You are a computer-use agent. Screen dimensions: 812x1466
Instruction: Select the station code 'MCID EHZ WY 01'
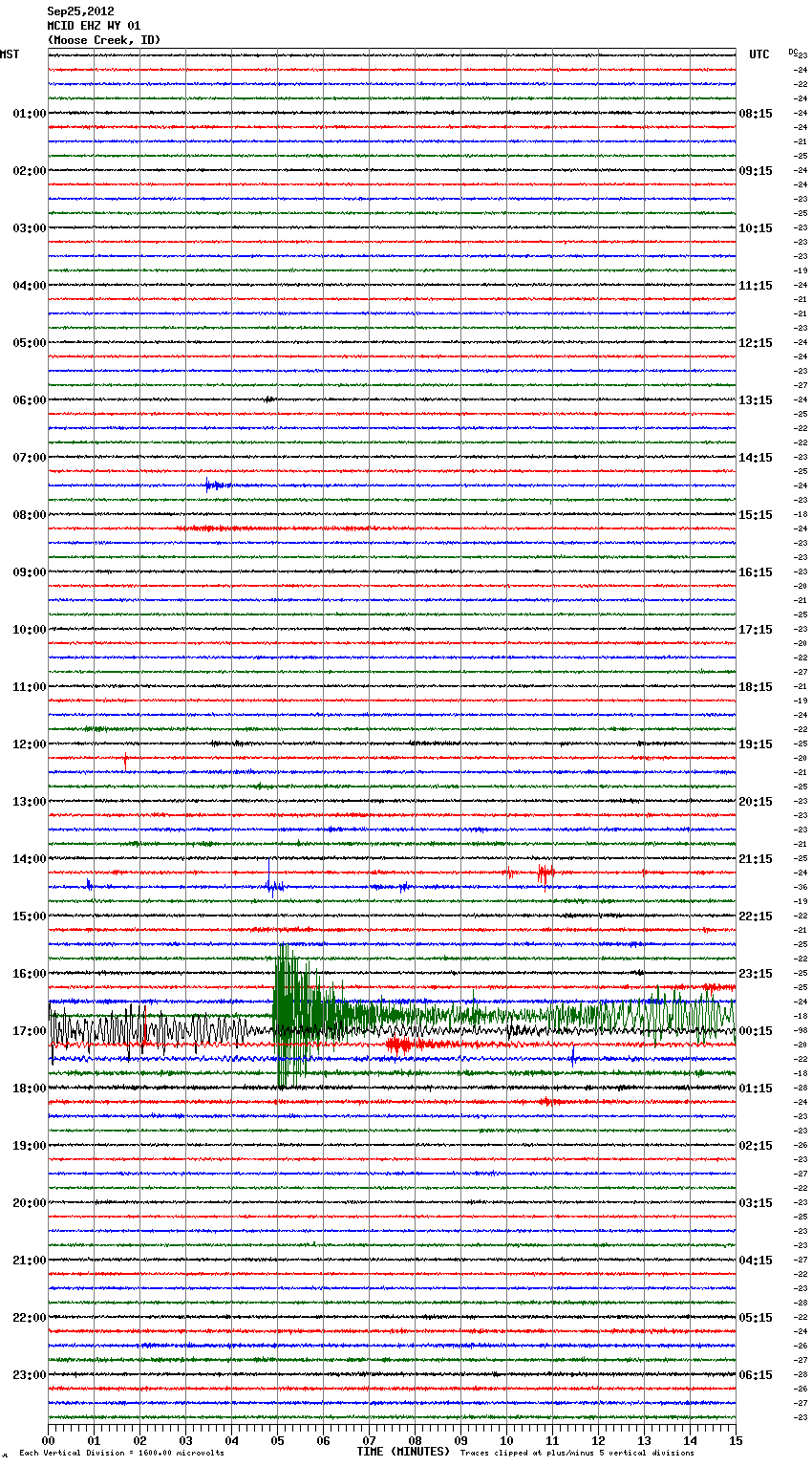tap(94, 26)
